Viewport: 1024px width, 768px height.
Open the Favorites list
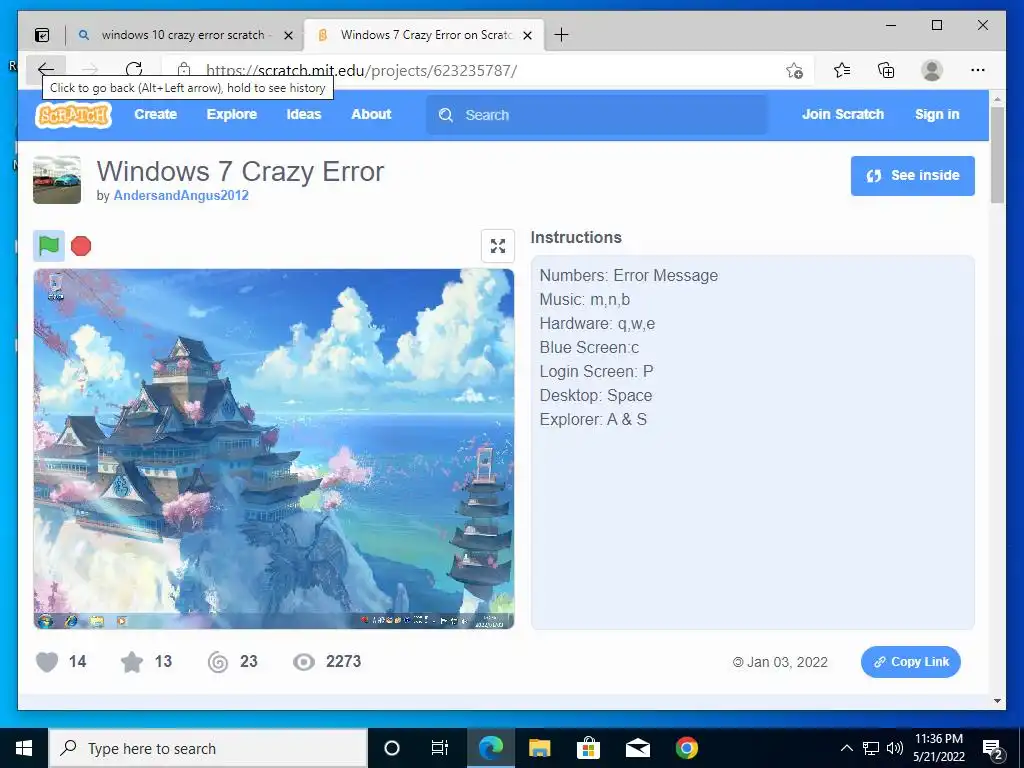coord(842,70)
